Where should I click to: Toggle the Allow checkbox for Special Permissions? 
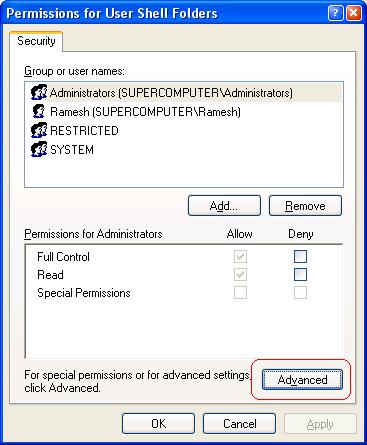[x=240, y=293]
